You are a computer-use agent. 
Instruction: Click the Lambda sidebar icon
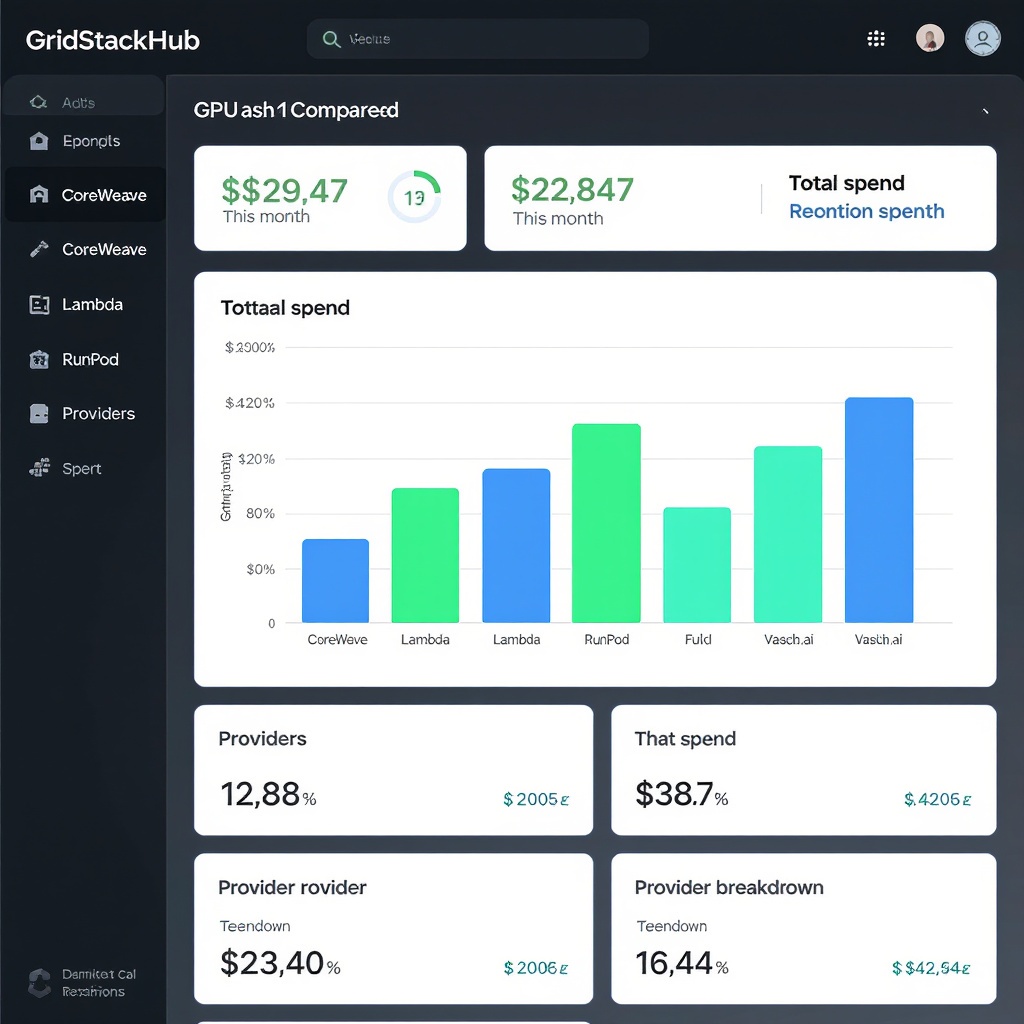[x=39, y=304]
